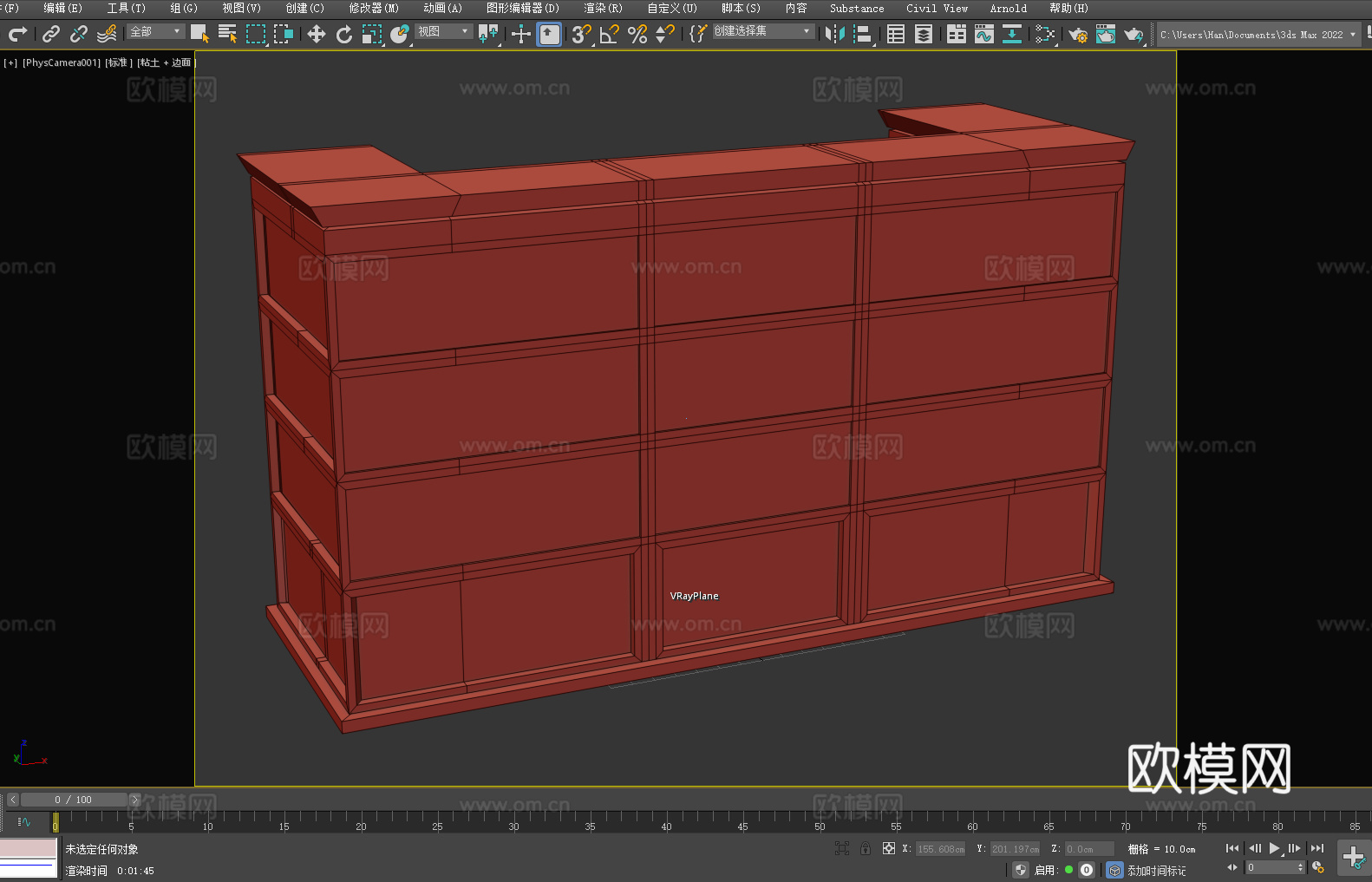Open Rendered Frame Window icon
1372x882 pixels.
click(x=1106, y=34)
